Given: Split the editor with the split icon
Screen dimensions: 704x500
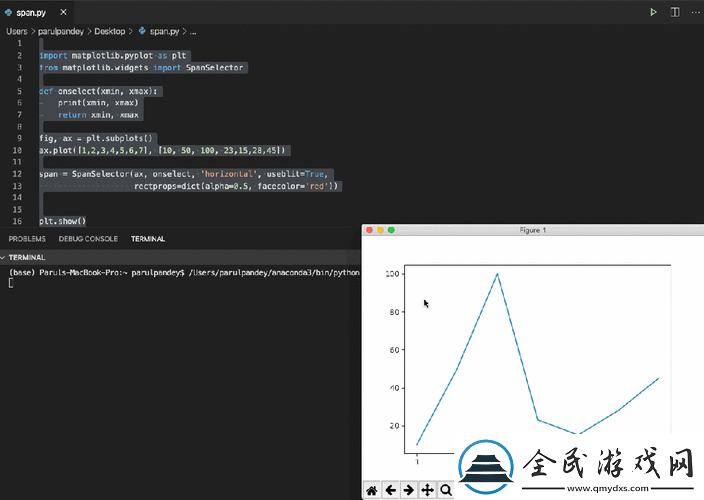Looking at the screenshot, I should tap(675, 12).
